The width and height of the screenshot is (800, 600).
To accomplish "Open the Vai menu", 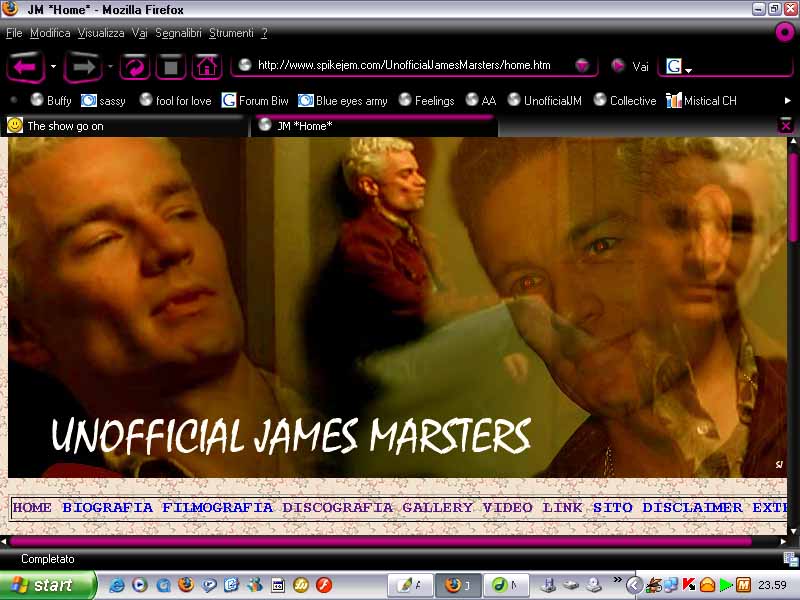I will (x=139, y=33).
